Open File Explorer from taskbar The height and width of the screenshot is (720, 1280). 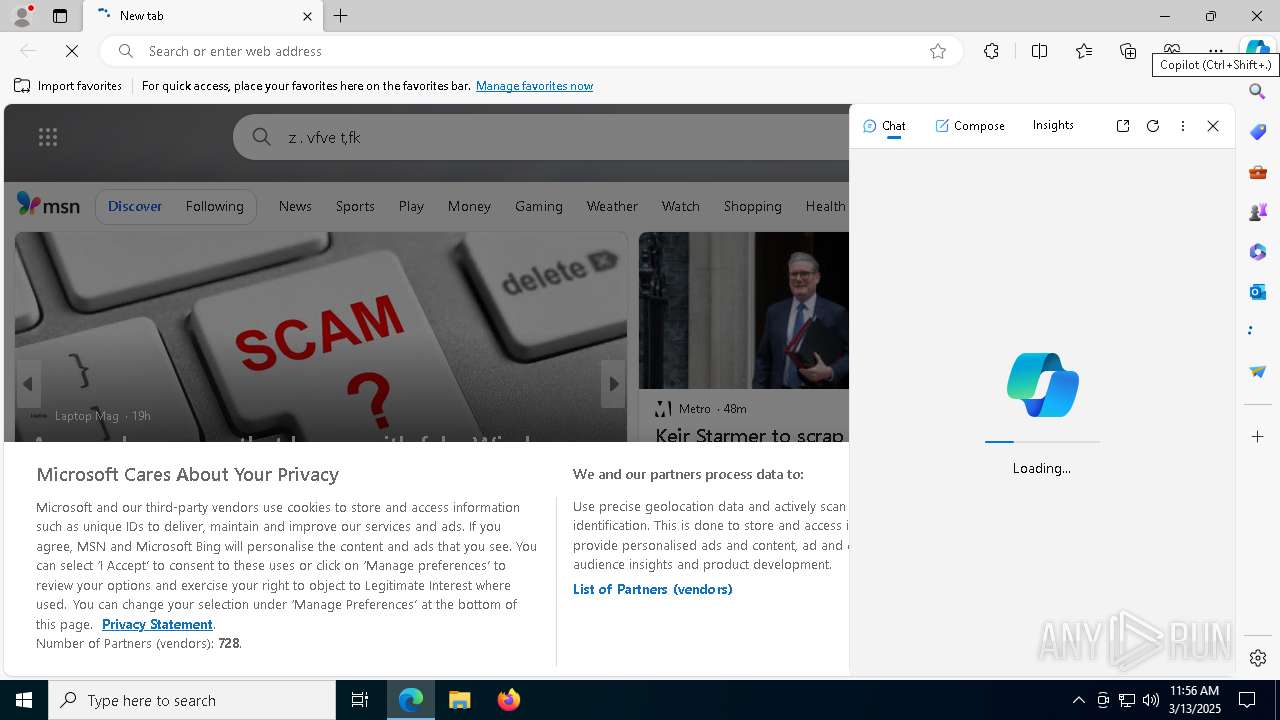click(460, 700)
